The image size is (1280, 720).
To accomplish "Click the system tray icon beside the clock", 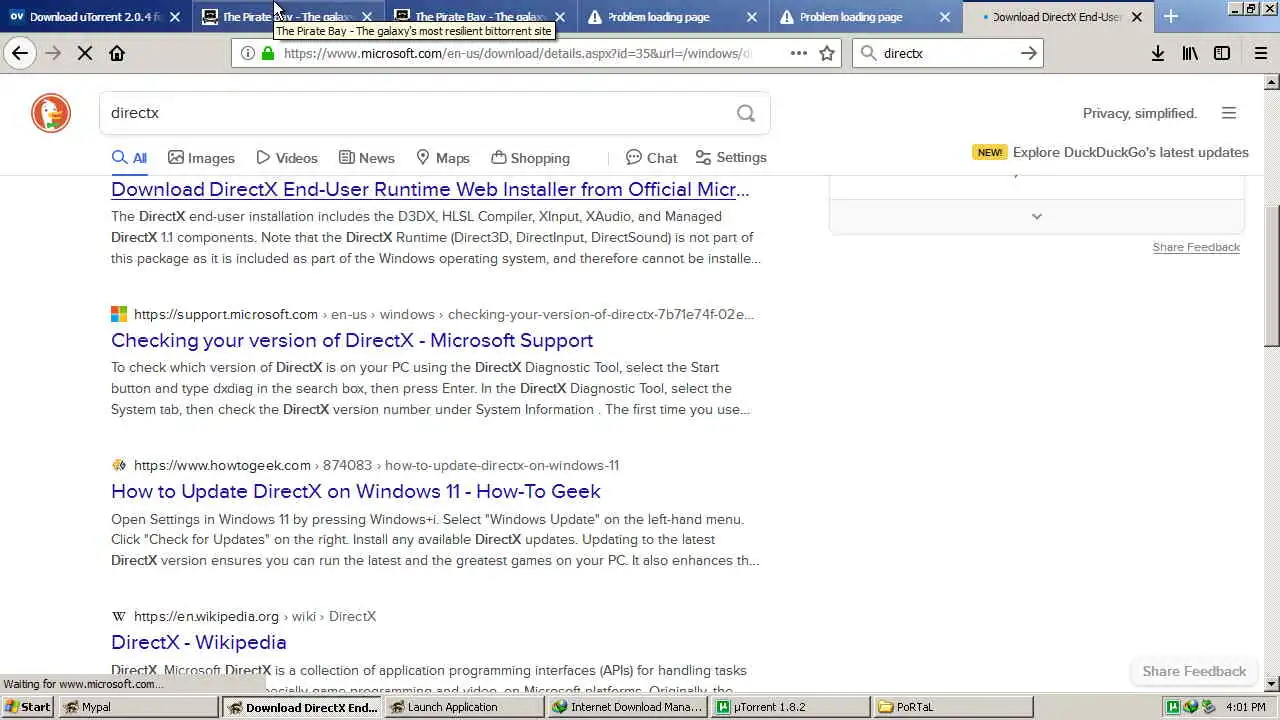I will [x=1209, y=707].
